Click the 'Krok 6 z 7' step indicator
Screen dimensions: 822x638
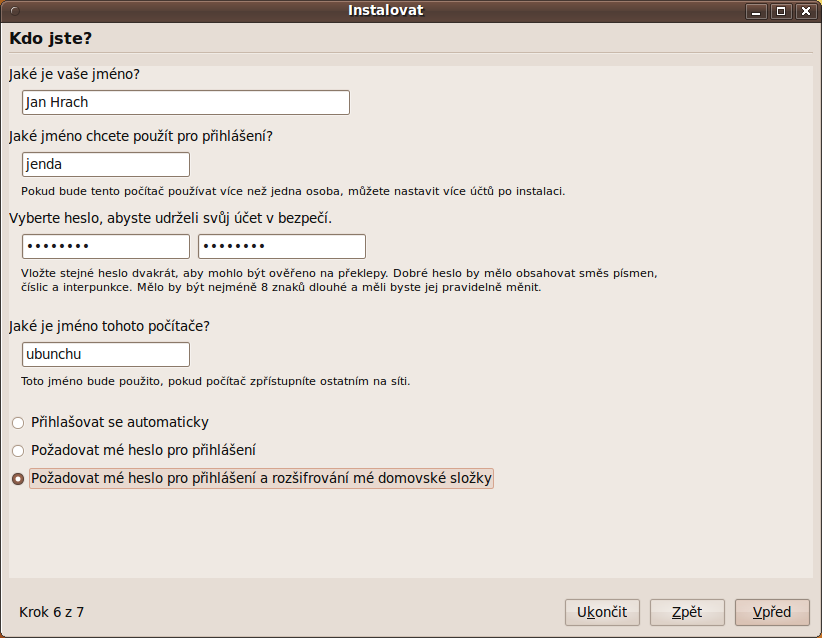51,612
